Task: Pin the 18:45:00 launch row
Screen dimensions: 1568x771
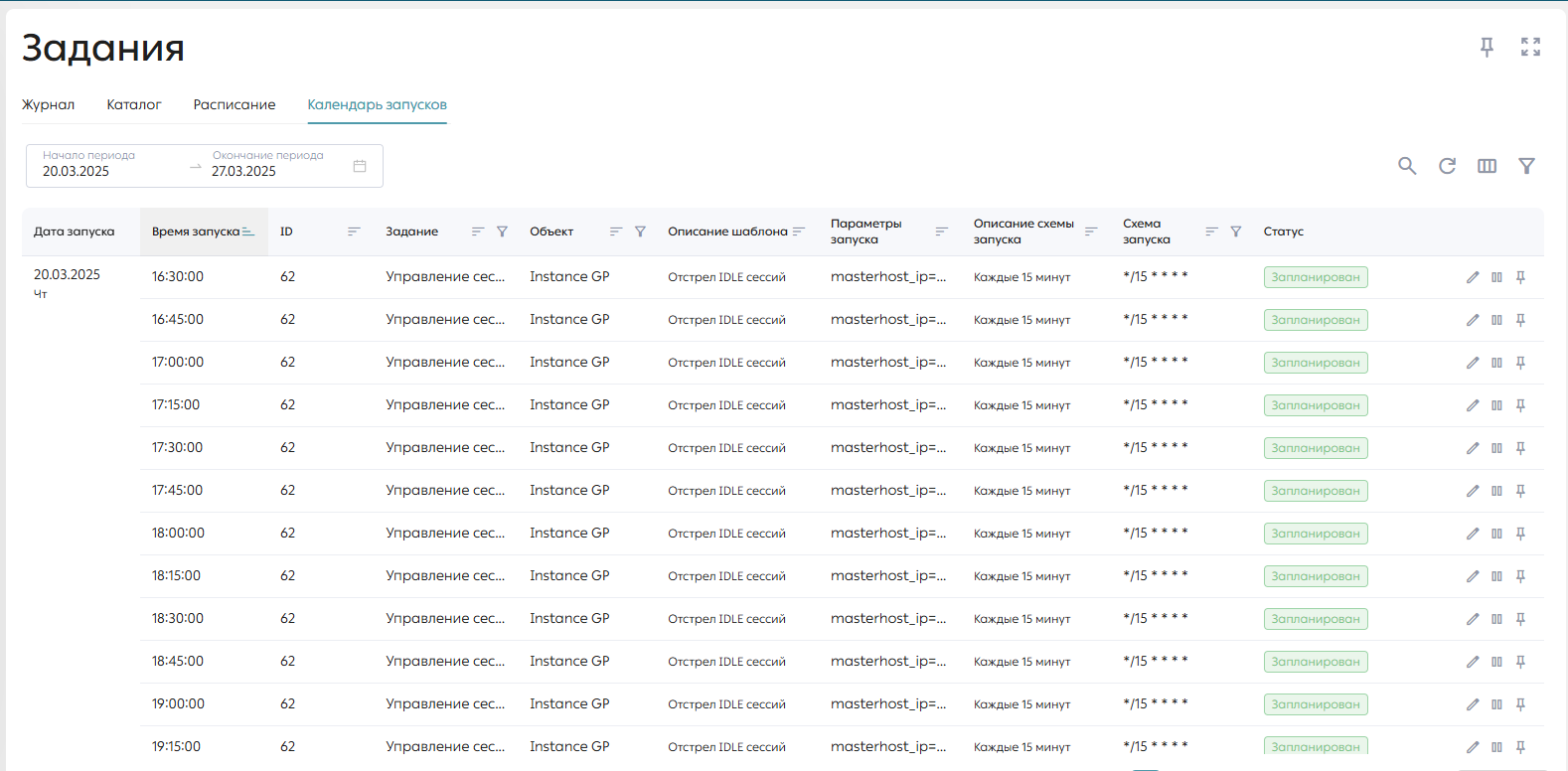Action: 1520,662
